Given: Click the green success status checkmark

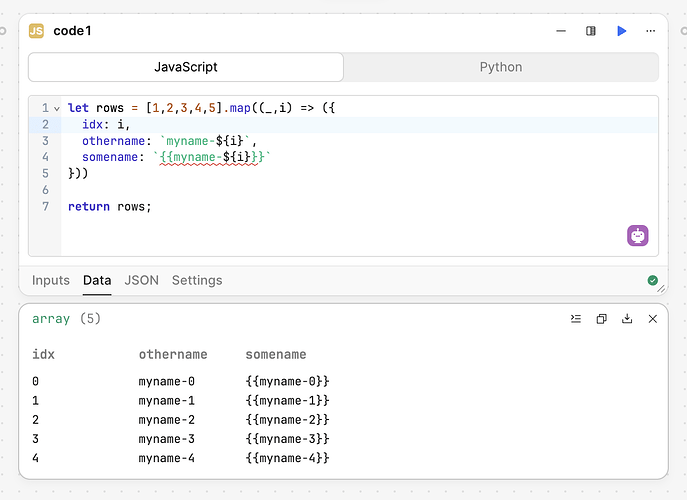Looking at the screenshot, I should click(653, 281).
